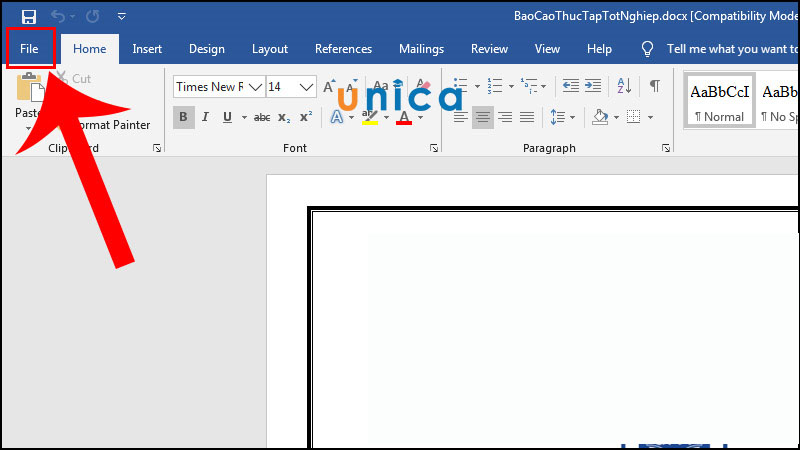Click Line and Paragraph Spacing icon
The width and height of the screenshot is (800, 450).
click(x=558, y=117)
